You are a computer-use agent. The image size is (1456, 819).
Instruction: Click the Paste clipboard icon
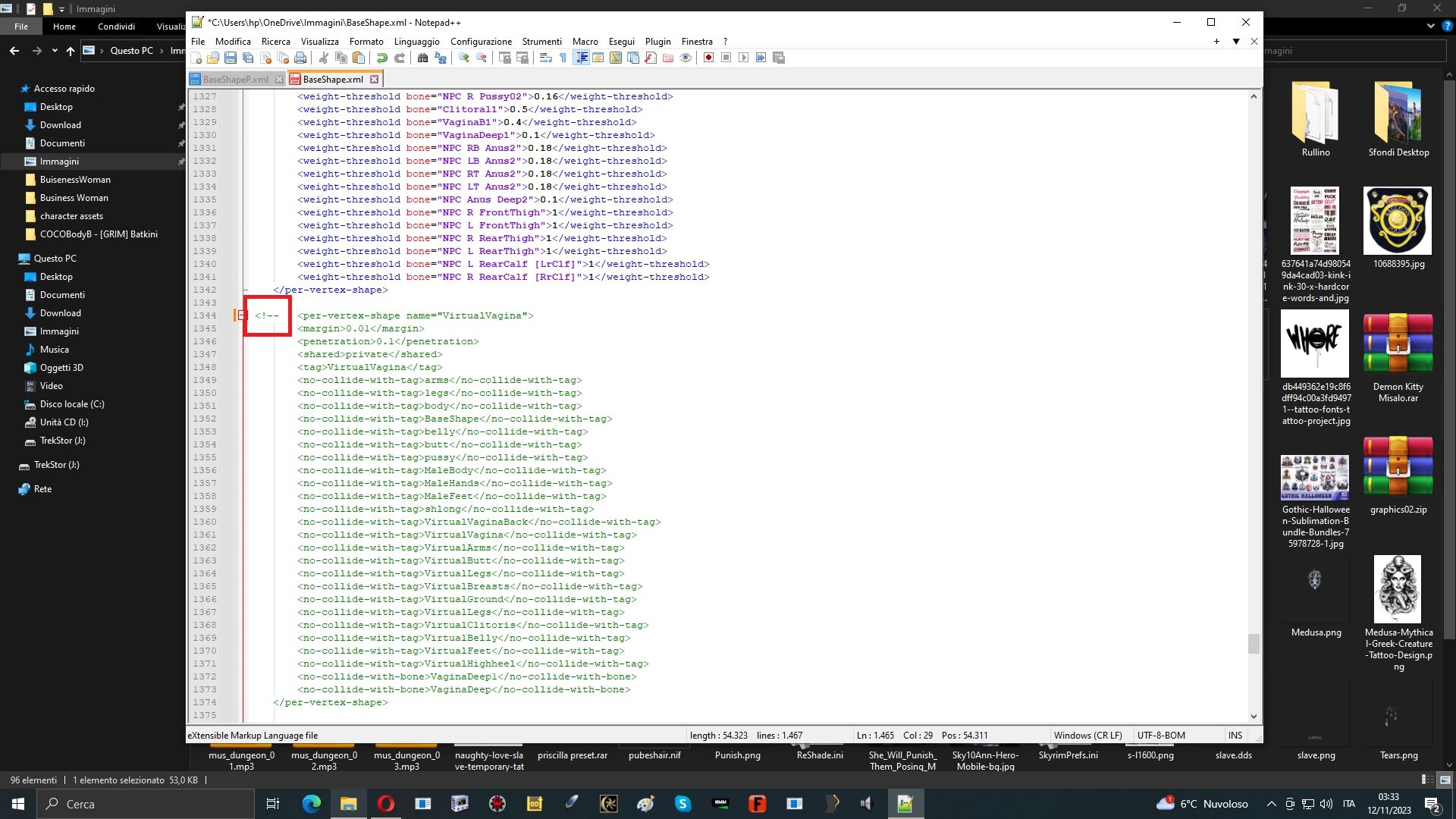click(x=359, y=58)
